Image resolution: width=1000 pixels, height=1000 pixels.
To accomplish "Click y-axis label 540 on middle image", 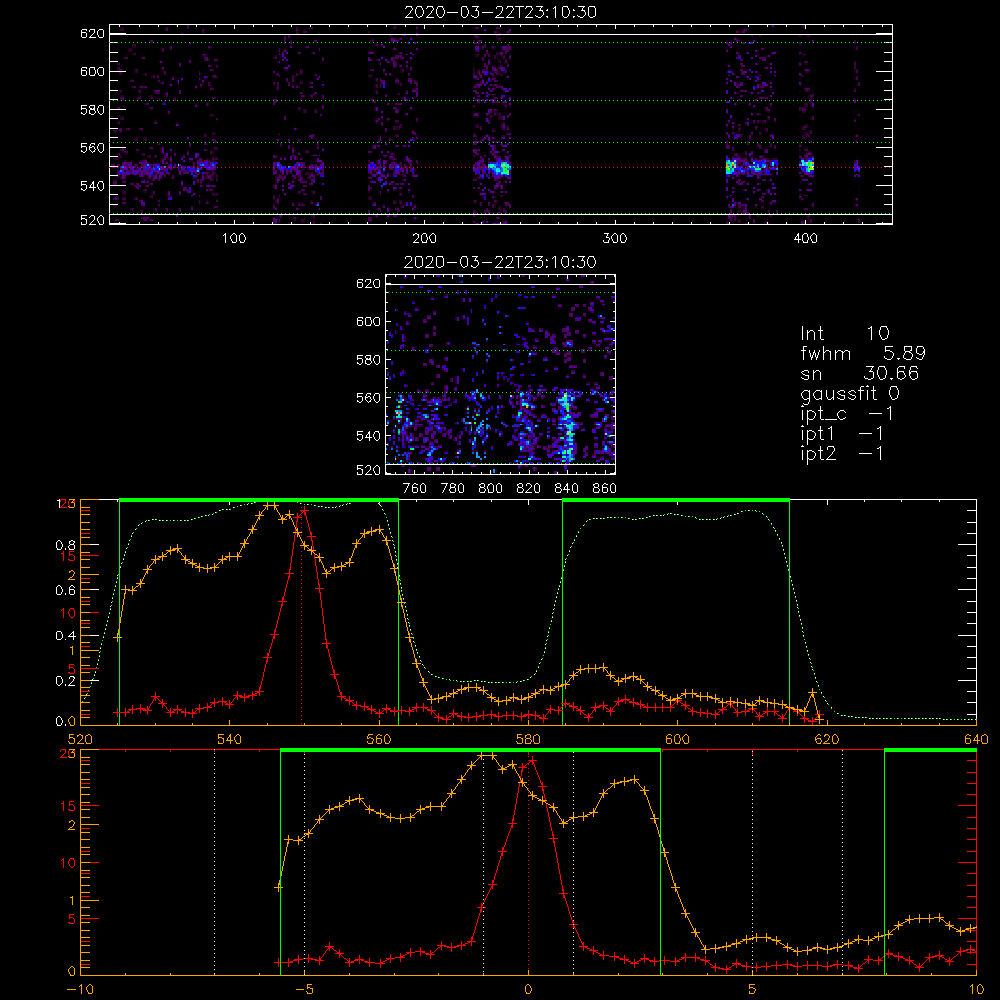I will [x=368, y=436].
